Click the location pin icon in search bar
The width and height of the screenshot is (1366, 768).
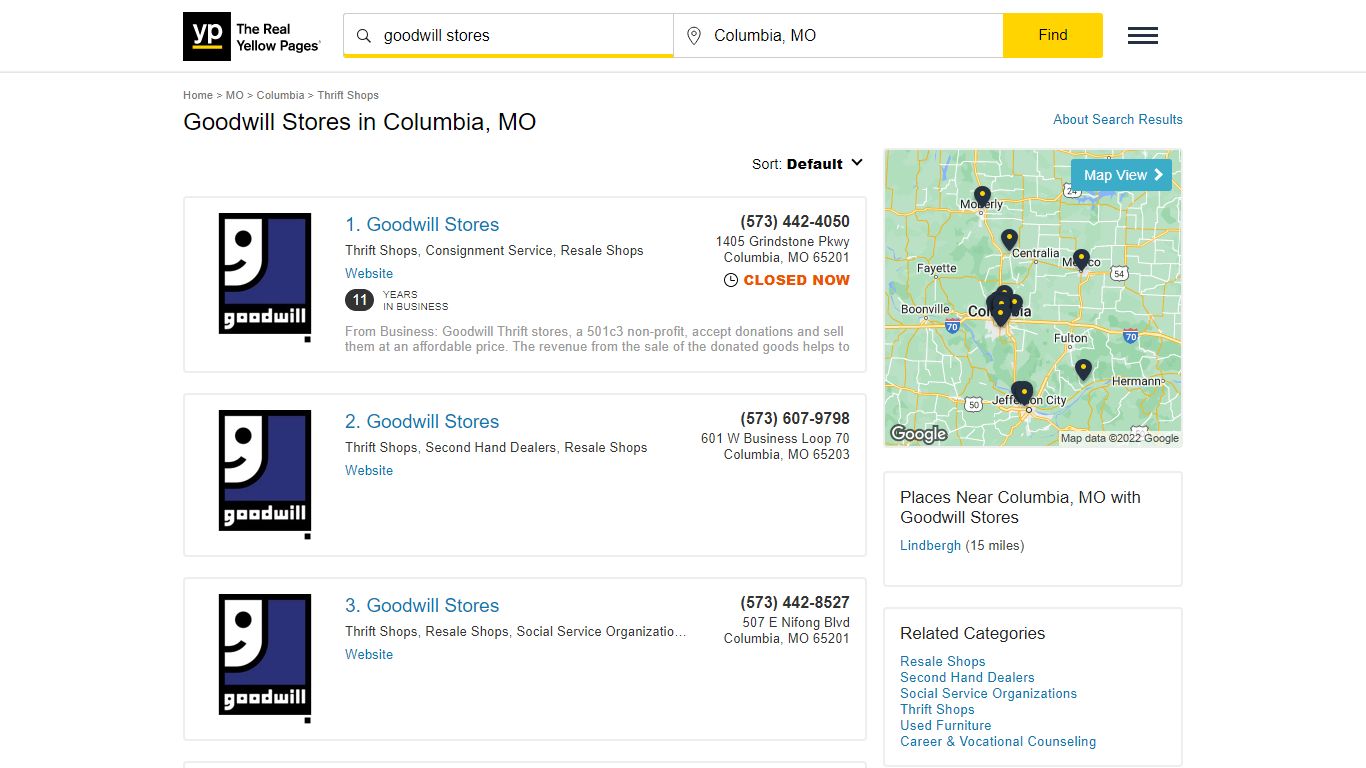(694, 36)
